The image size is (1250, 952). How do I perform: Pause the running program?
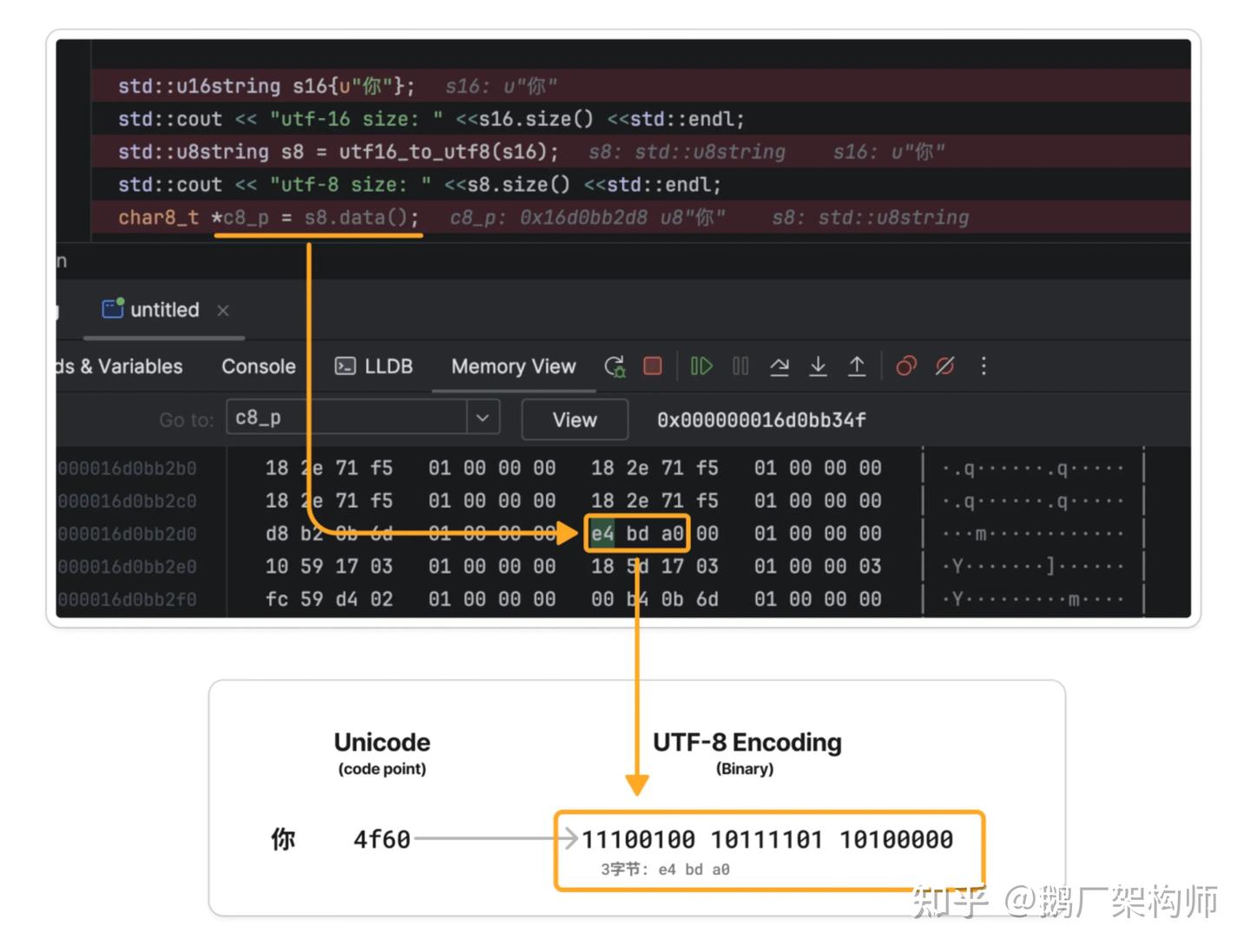[x=740, y=365]
